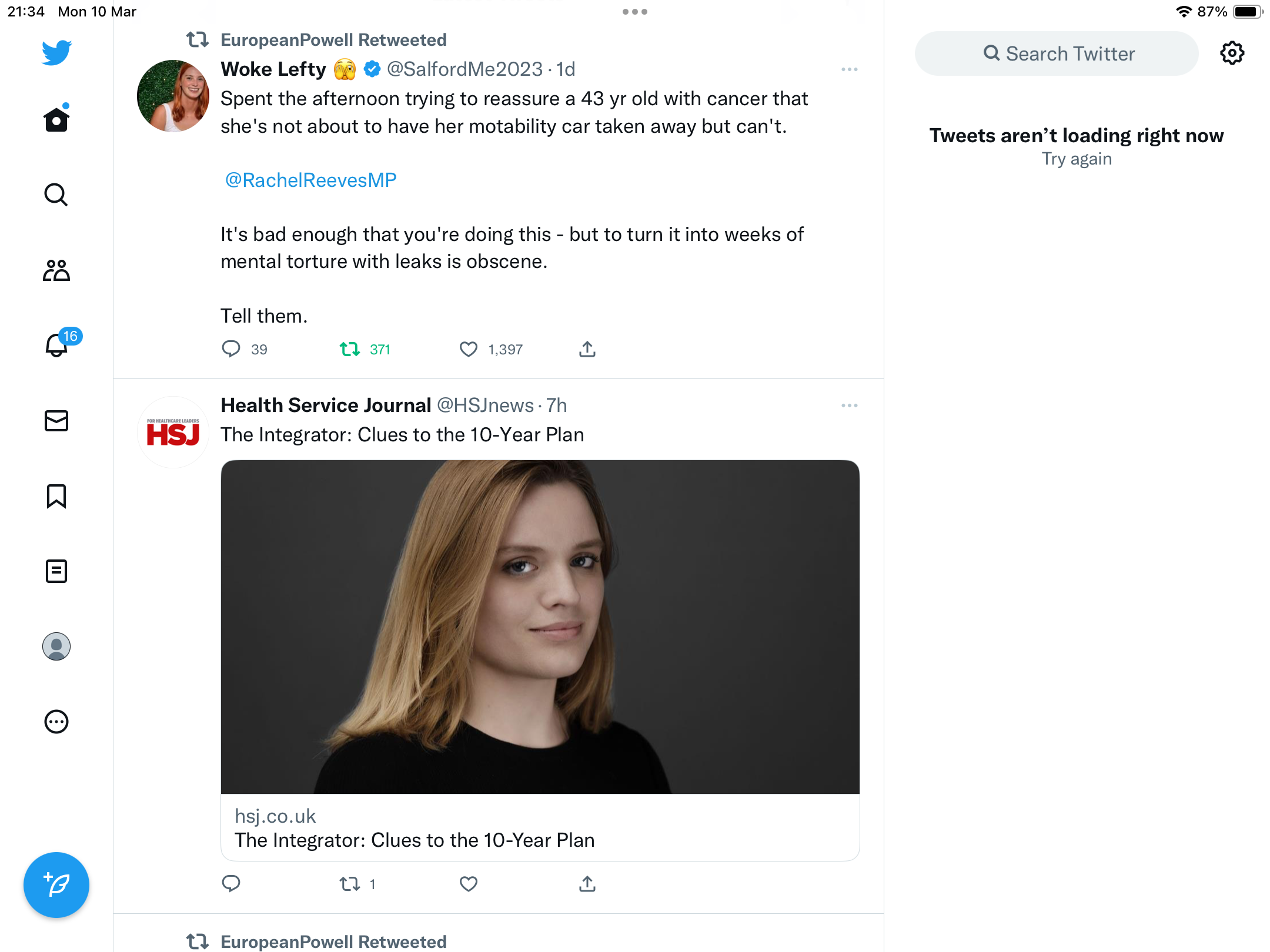This screenshot has width=1270, height=952.
Task: Open Profile avatar icon in sidebar
Action: click(56, 646)
